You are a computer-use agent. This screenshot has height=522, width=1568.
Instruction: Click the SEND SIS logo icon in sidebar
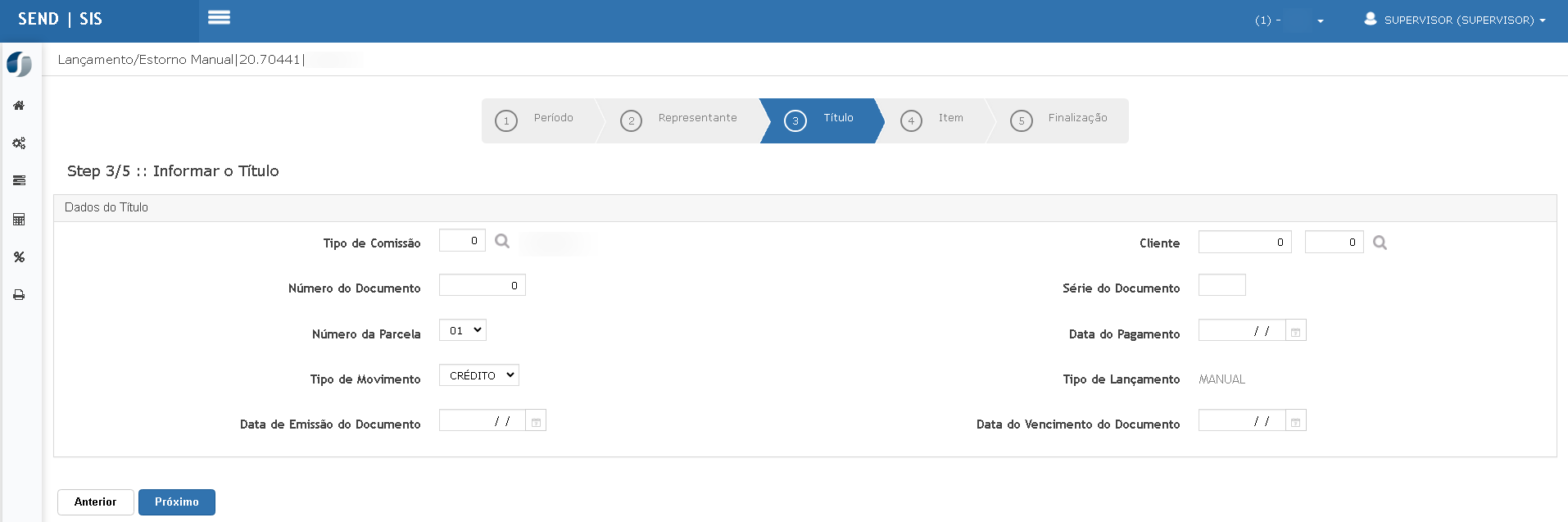(x=19, y=64)
